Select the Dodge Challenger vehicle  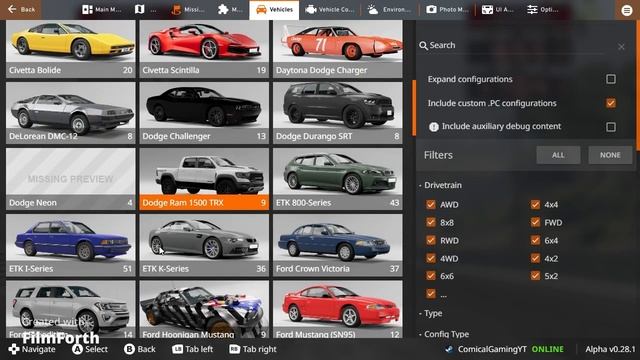point(204,113)
